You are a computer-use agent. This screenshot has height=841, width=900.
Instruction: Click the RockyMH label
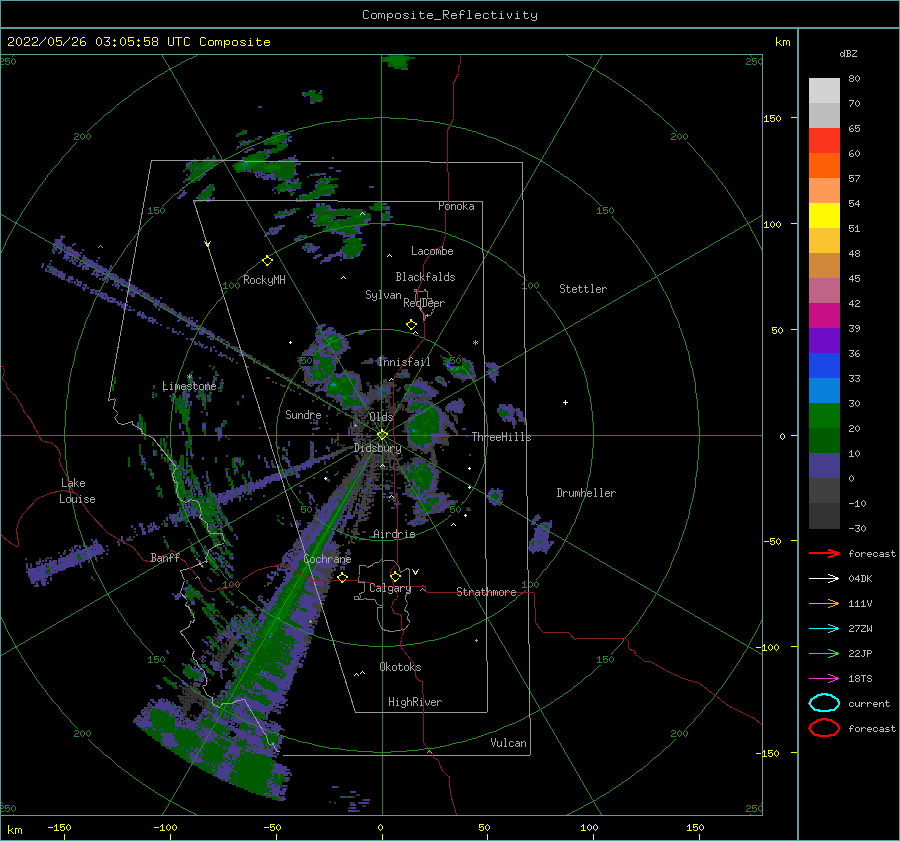tap(264, 280)
